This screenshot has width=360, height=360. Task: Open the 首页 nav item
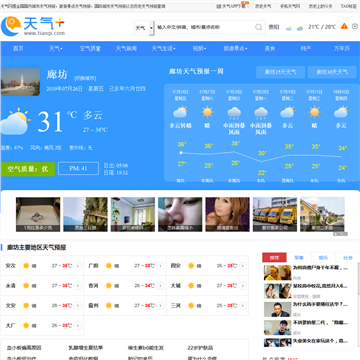click(x=18, y=49)
